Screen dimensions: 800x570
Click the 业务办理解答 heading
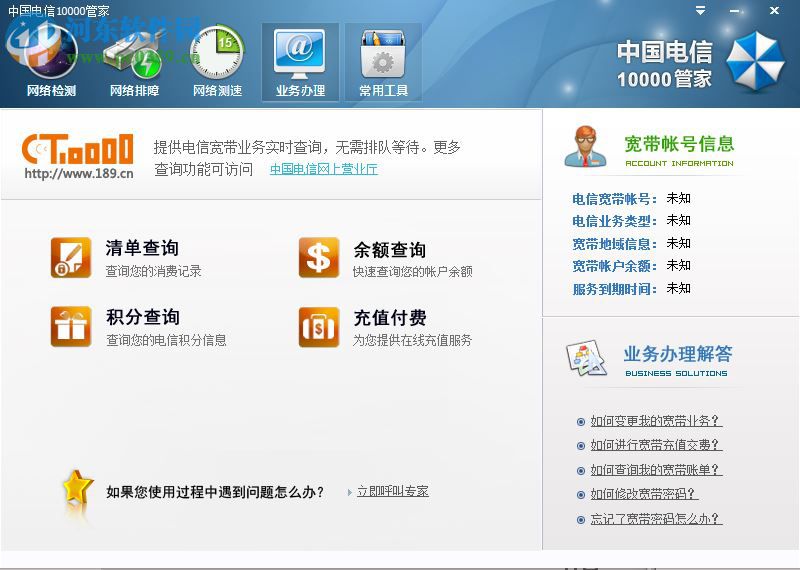(678, 354)
